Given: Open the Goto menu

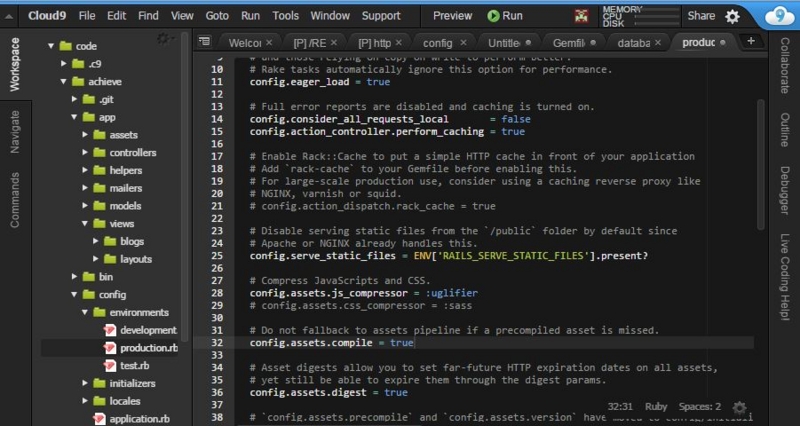Looking at the screenshot, I should point(217,16).
